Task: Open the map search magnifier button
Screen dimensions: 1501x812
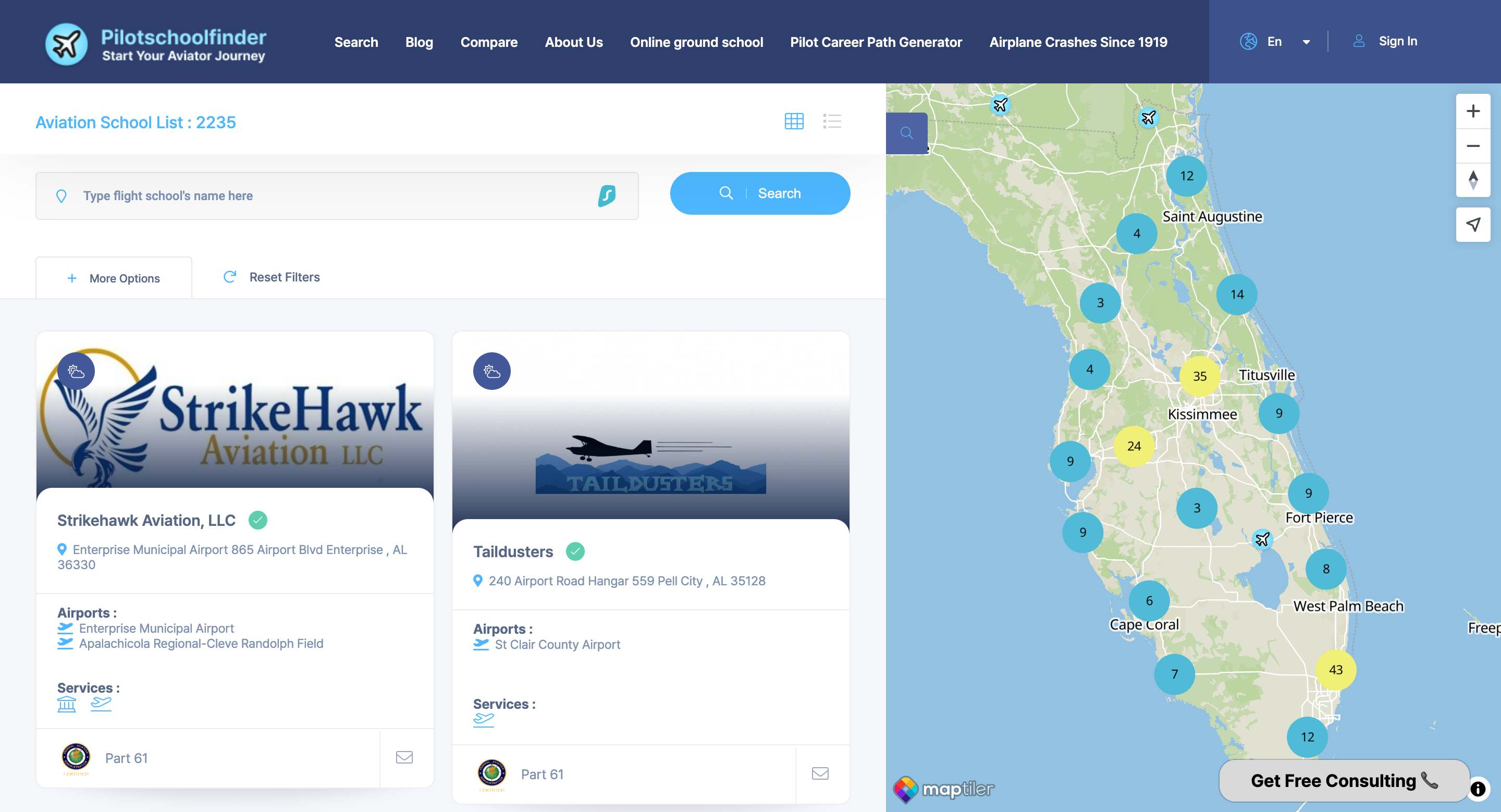Action: point(906,133)
